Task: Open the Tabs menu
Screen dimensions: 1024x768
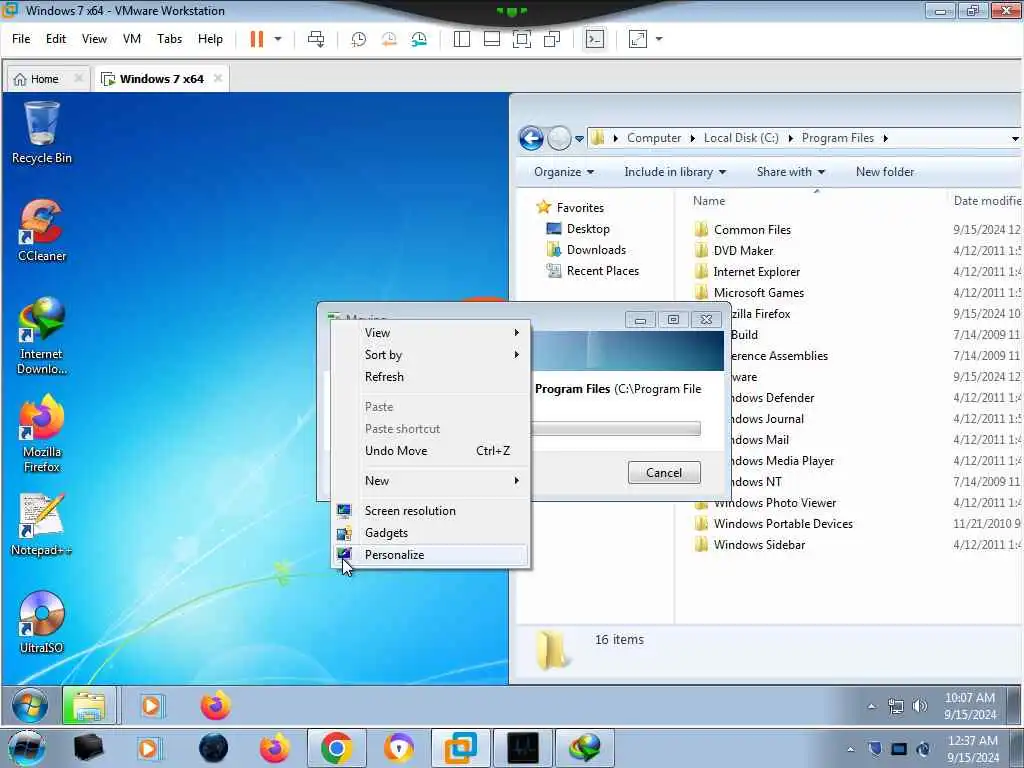Action: click(169, 39)
